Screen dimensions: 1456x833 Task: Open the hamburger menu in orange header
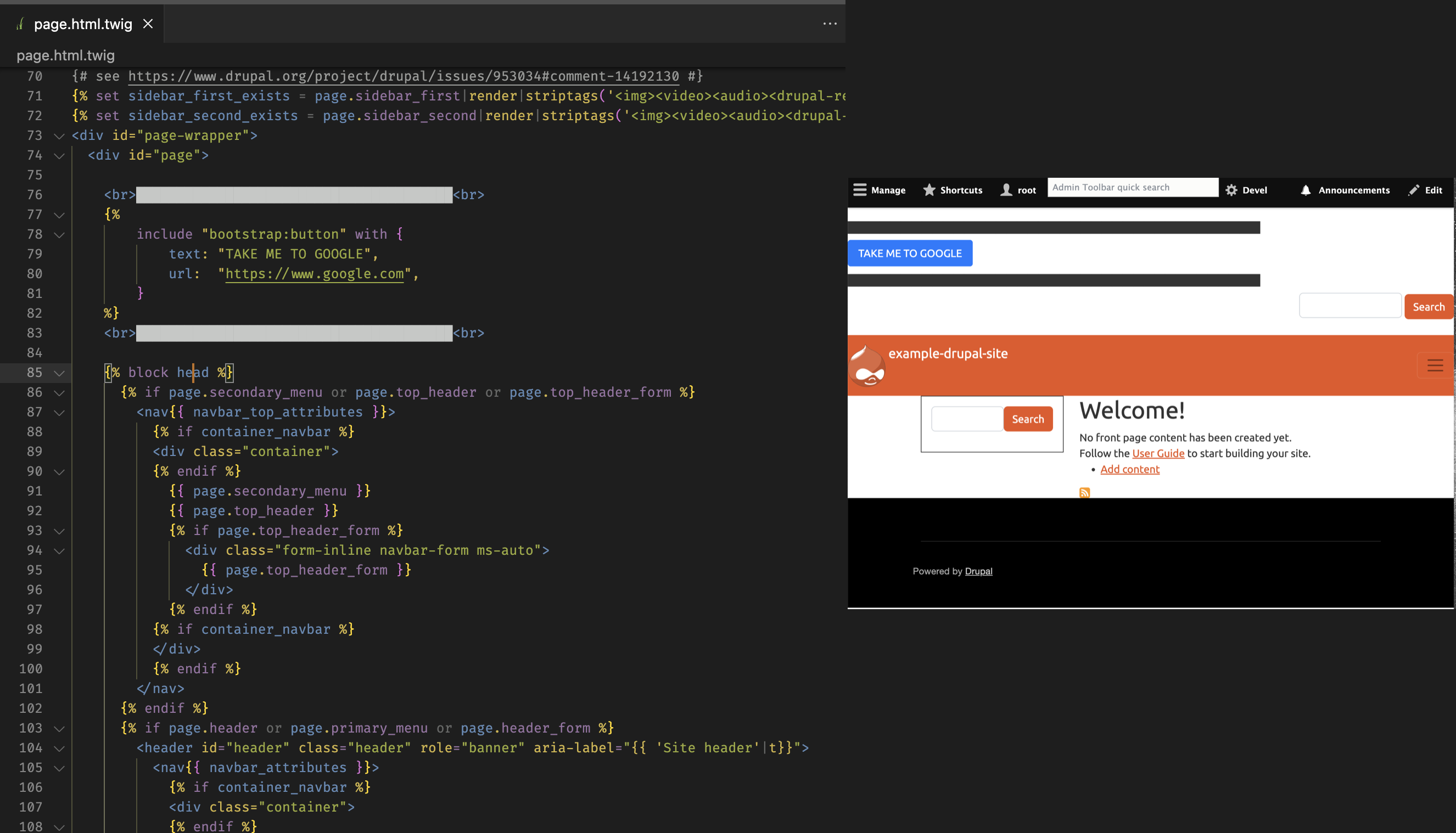(1434, 365)
